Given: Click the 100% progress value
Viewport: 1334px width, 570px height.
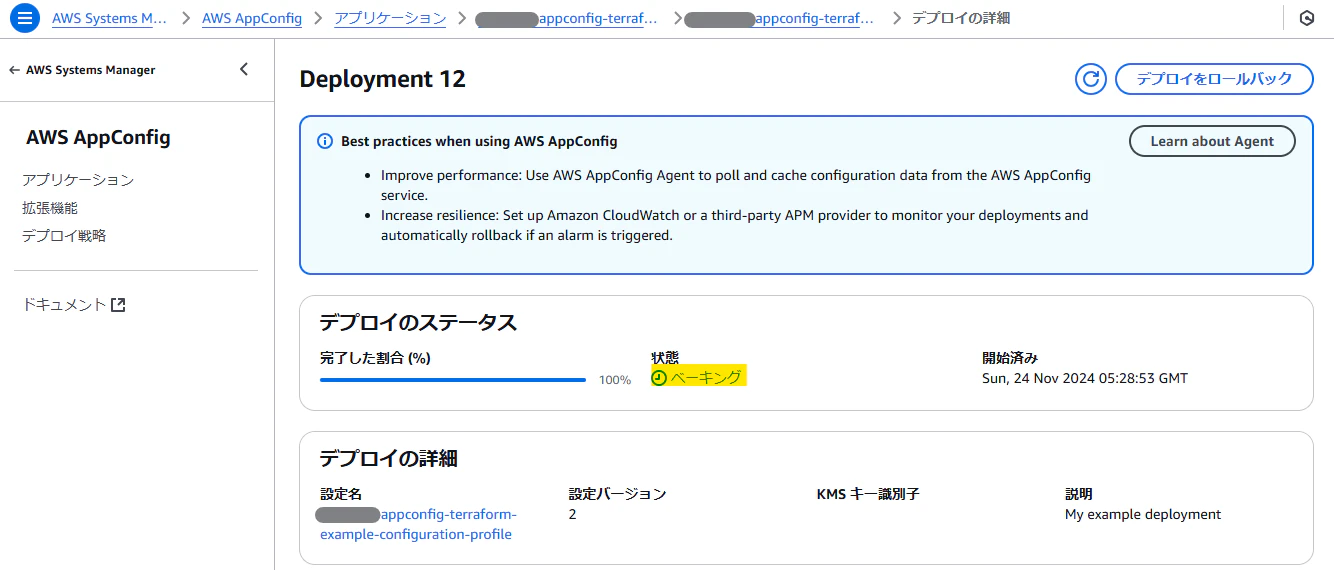Looking at the screenshot, I should (615, 380).
